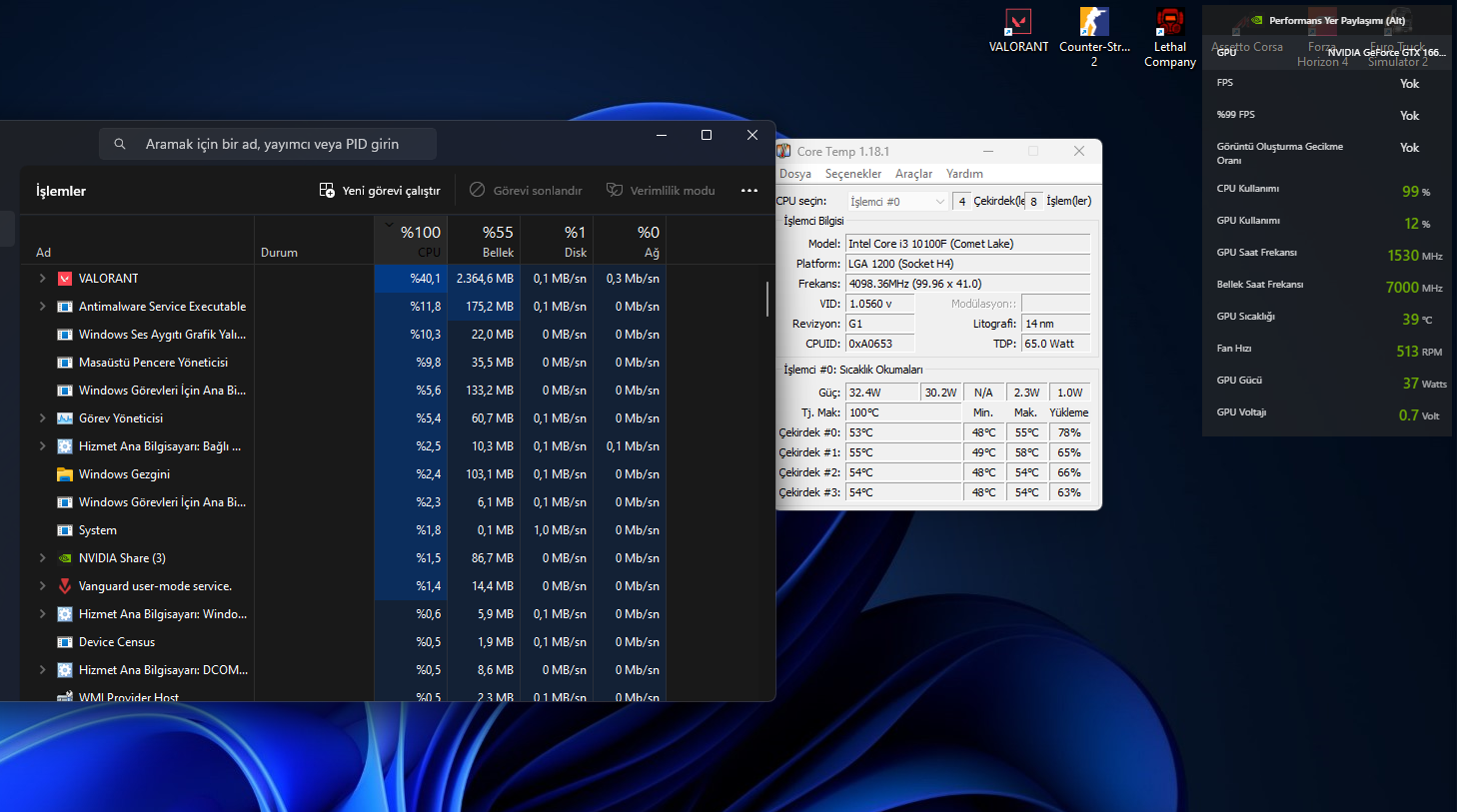Image resolution: width=1457 pixels, height=812 pixels.
Task: Click the Task Manager search input field
Action: (x=268, y=144)
